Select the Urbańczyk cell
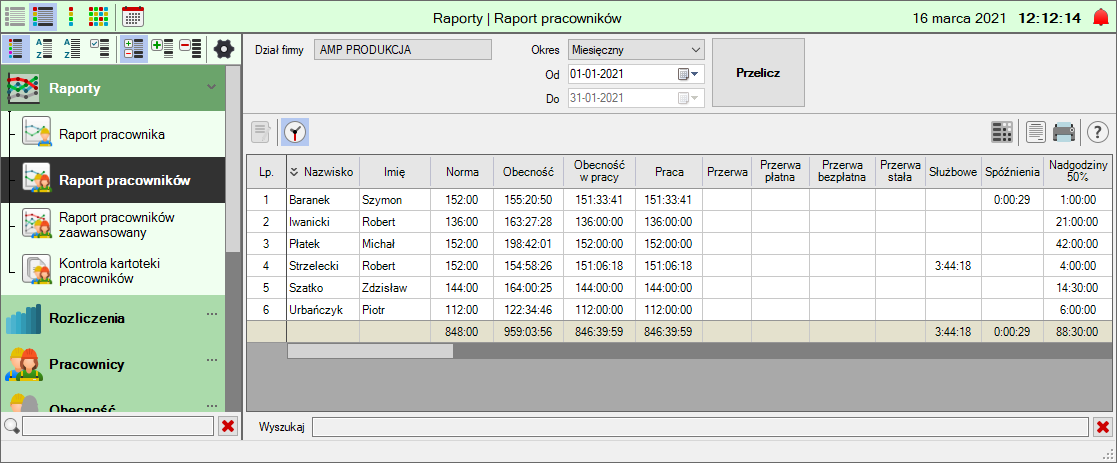 [323, 310]
